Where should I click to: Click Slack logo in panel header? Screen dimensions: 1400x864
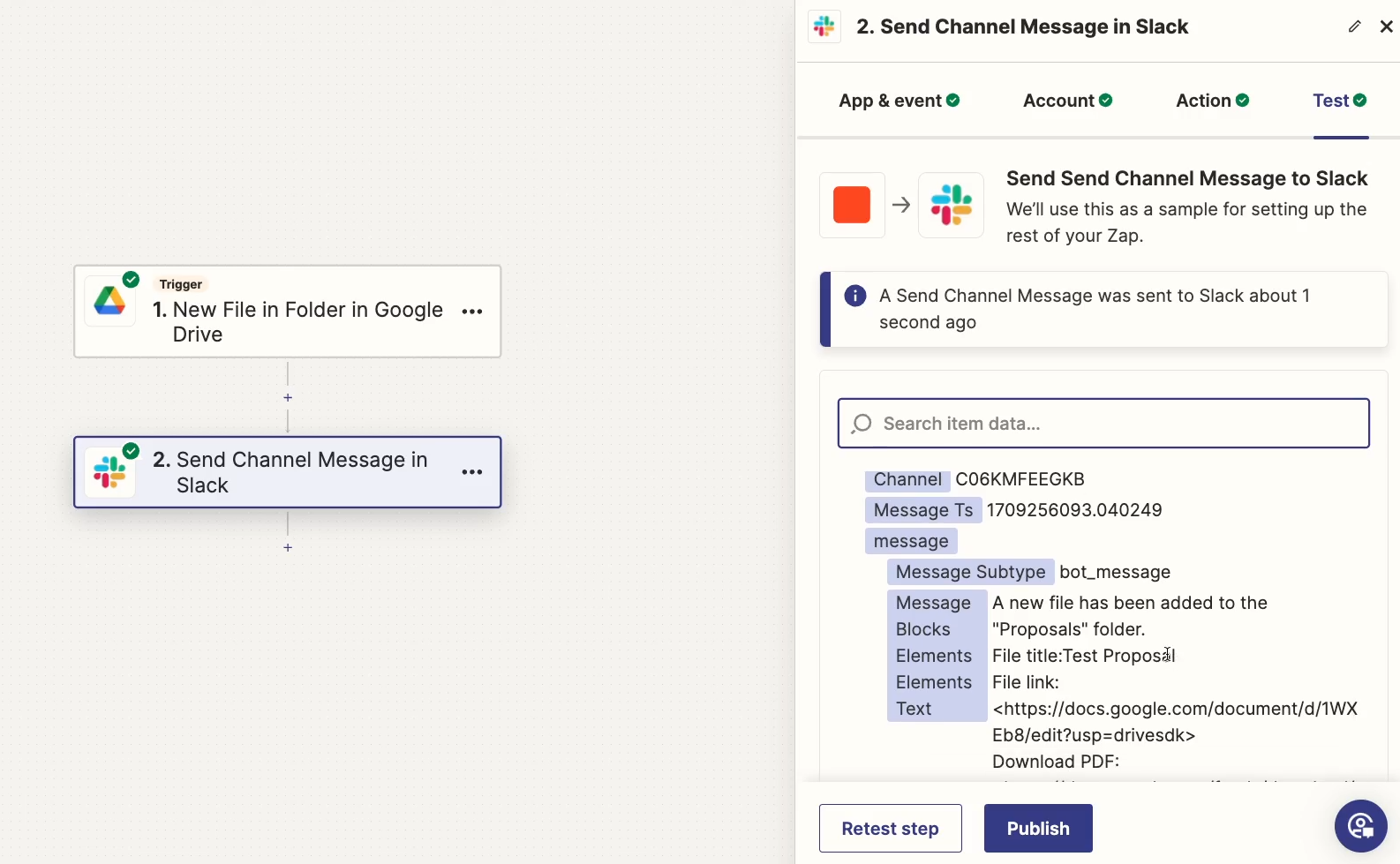[x=824, y=26]
